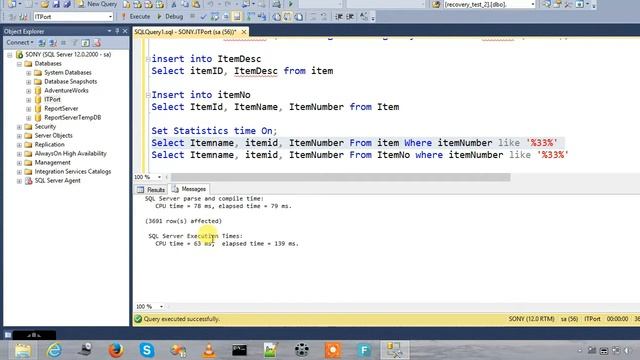Click the New Query toolbar button

97,4
